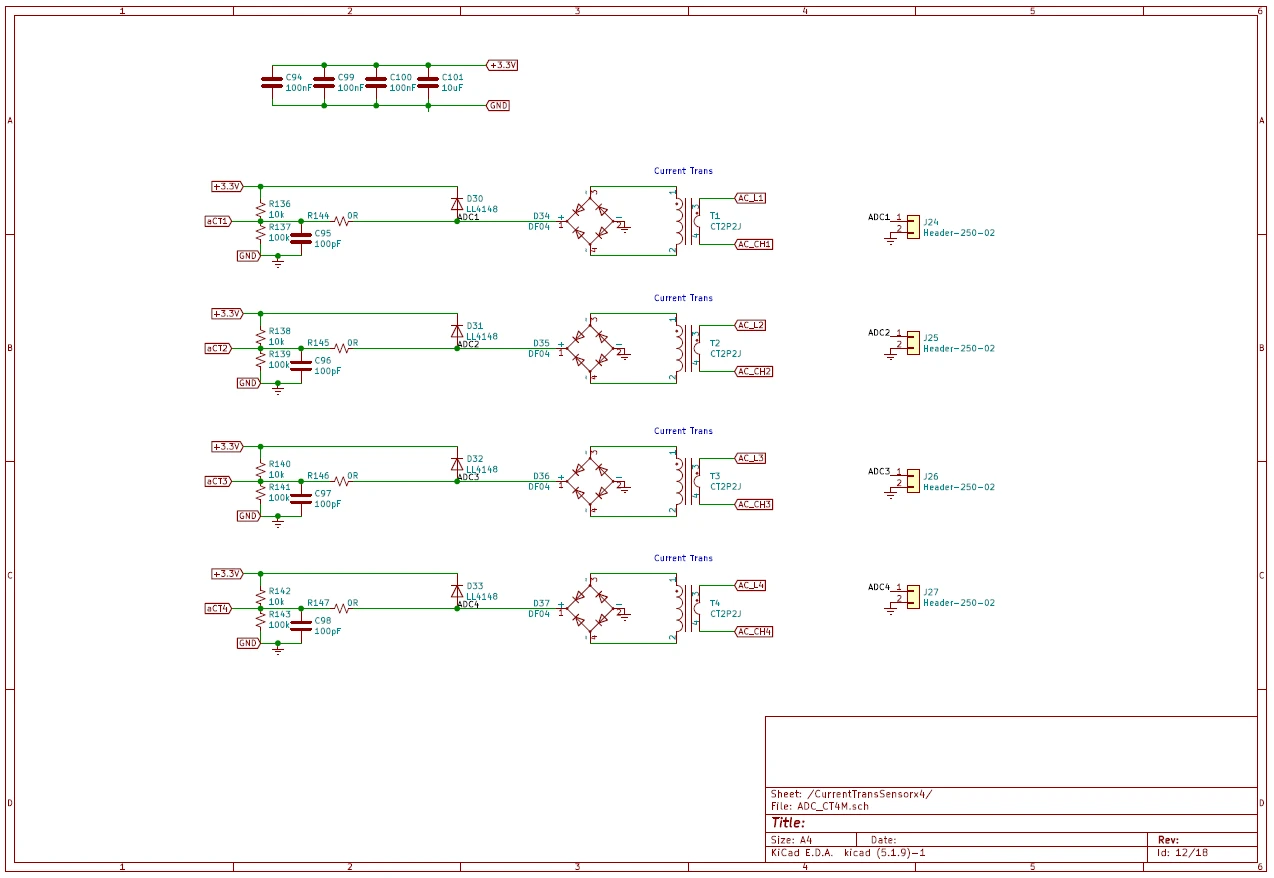Click the aCT2 global label
The width and height of the screenshot is (1274, 878).
[x=218, y=348]
